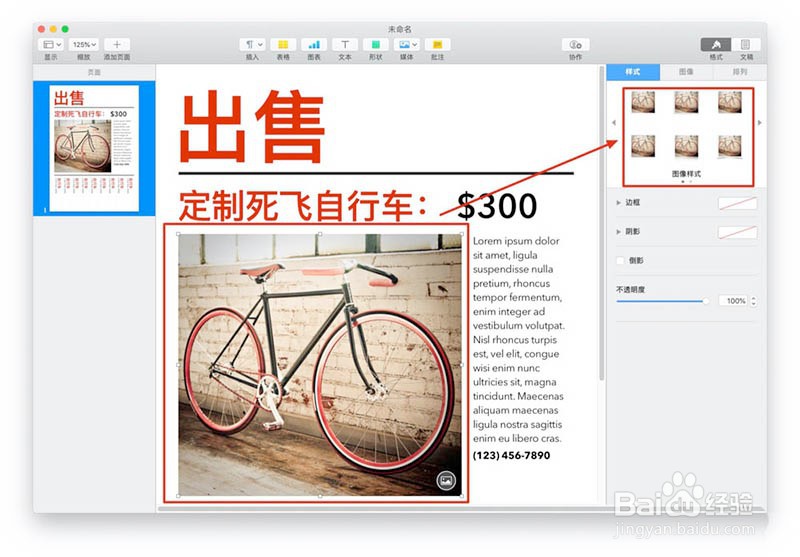This screenshot has width=800, height=557.
Task: Click the 页面 sidebar header
Action: coord(94,72)
